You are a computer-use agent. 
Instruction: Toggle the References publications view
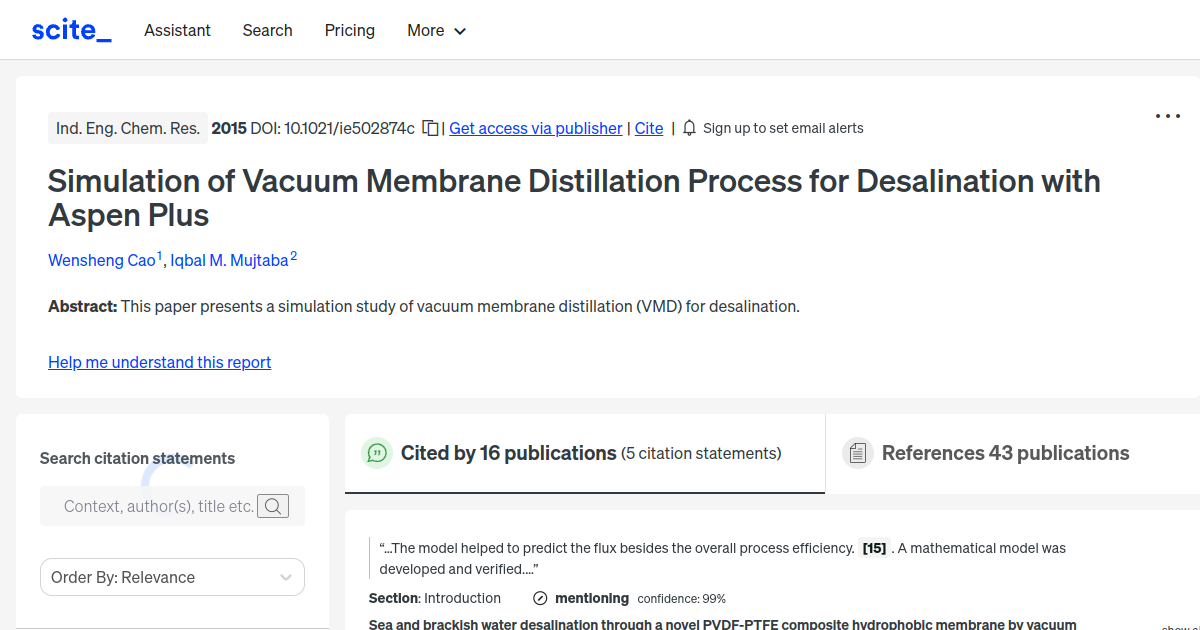1004,453
